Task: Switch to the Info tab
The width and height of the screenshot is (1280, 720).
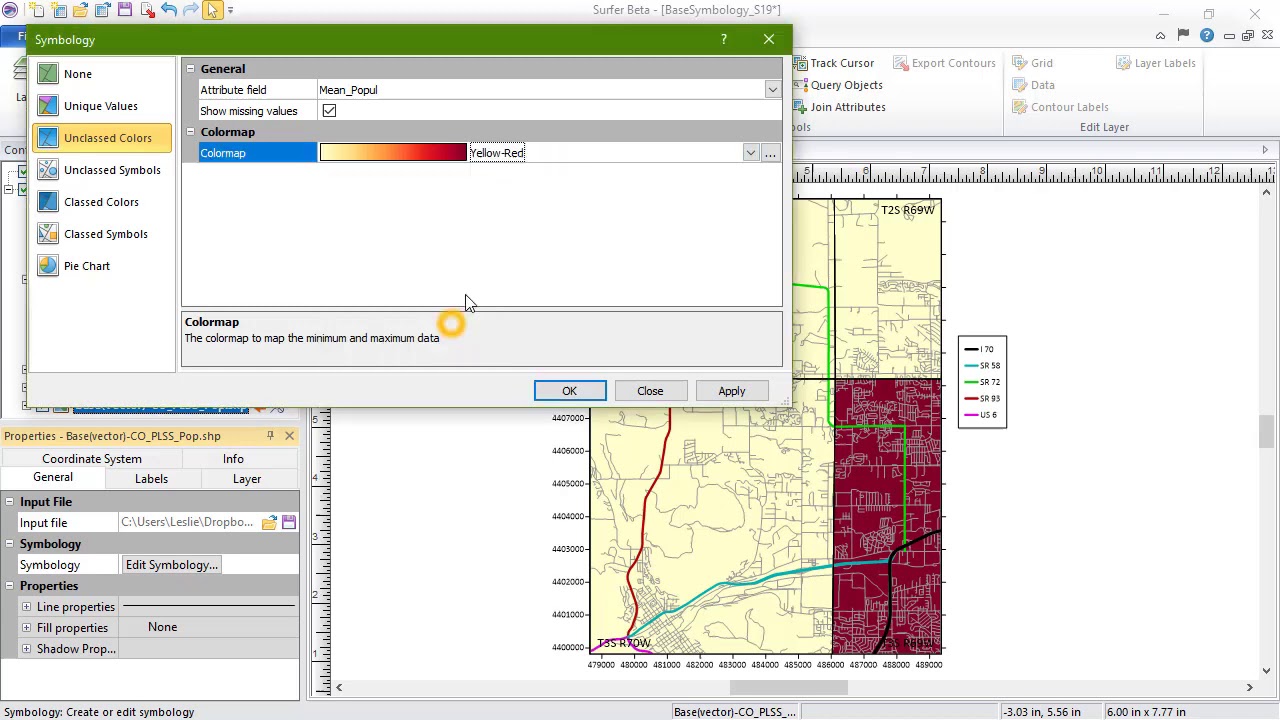Action: pos(233,459)
